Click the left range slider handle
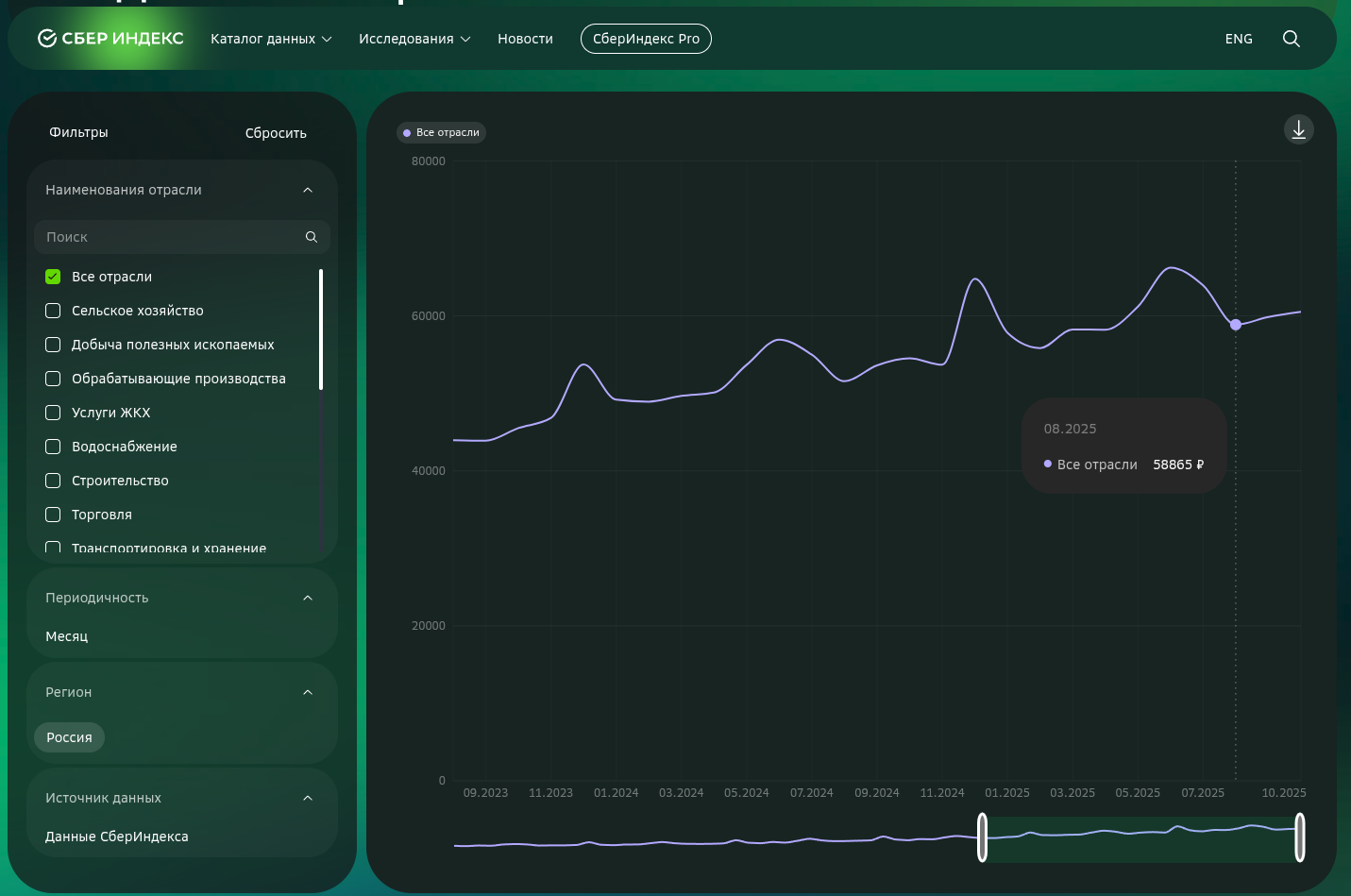1351x896 pixels. [982, 837]
